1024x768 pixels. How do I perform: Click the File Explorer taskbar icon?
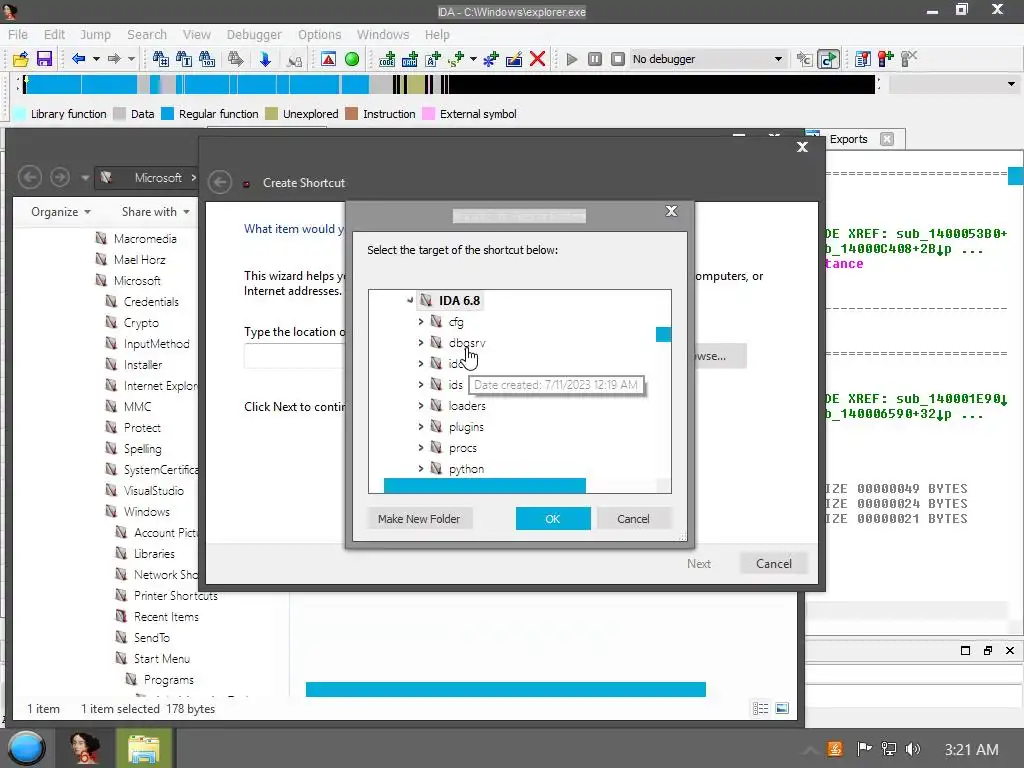click(x=144, y=748)
